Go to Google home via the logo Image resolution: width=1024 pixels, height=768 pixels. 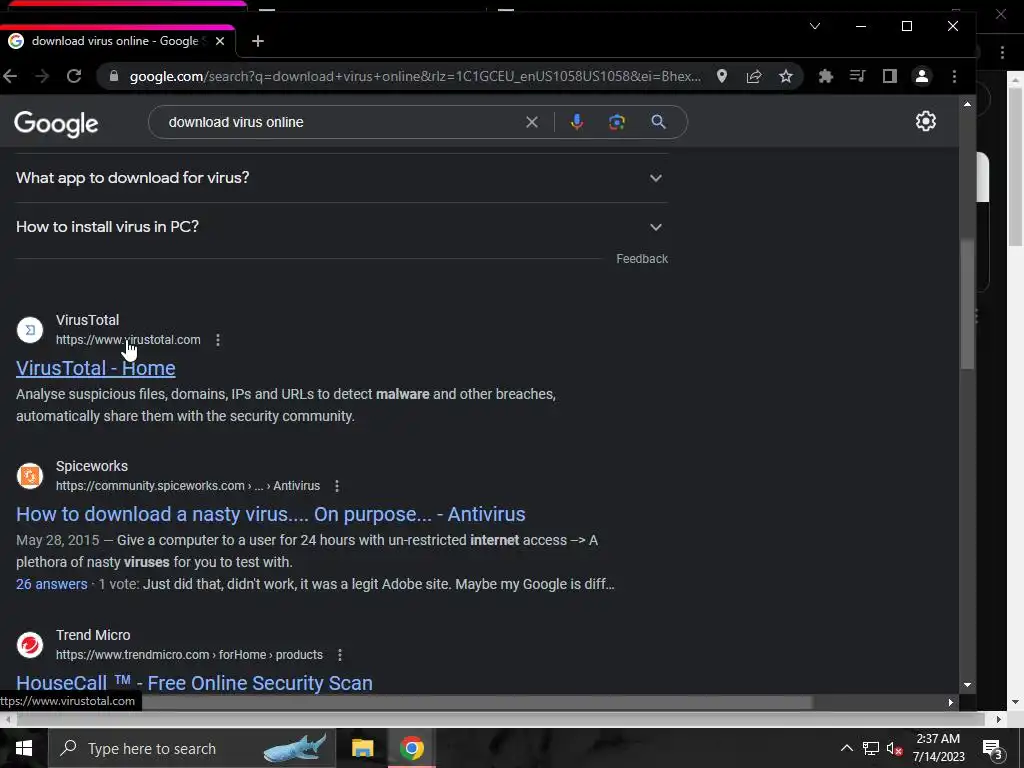click(x=56, y=123)
